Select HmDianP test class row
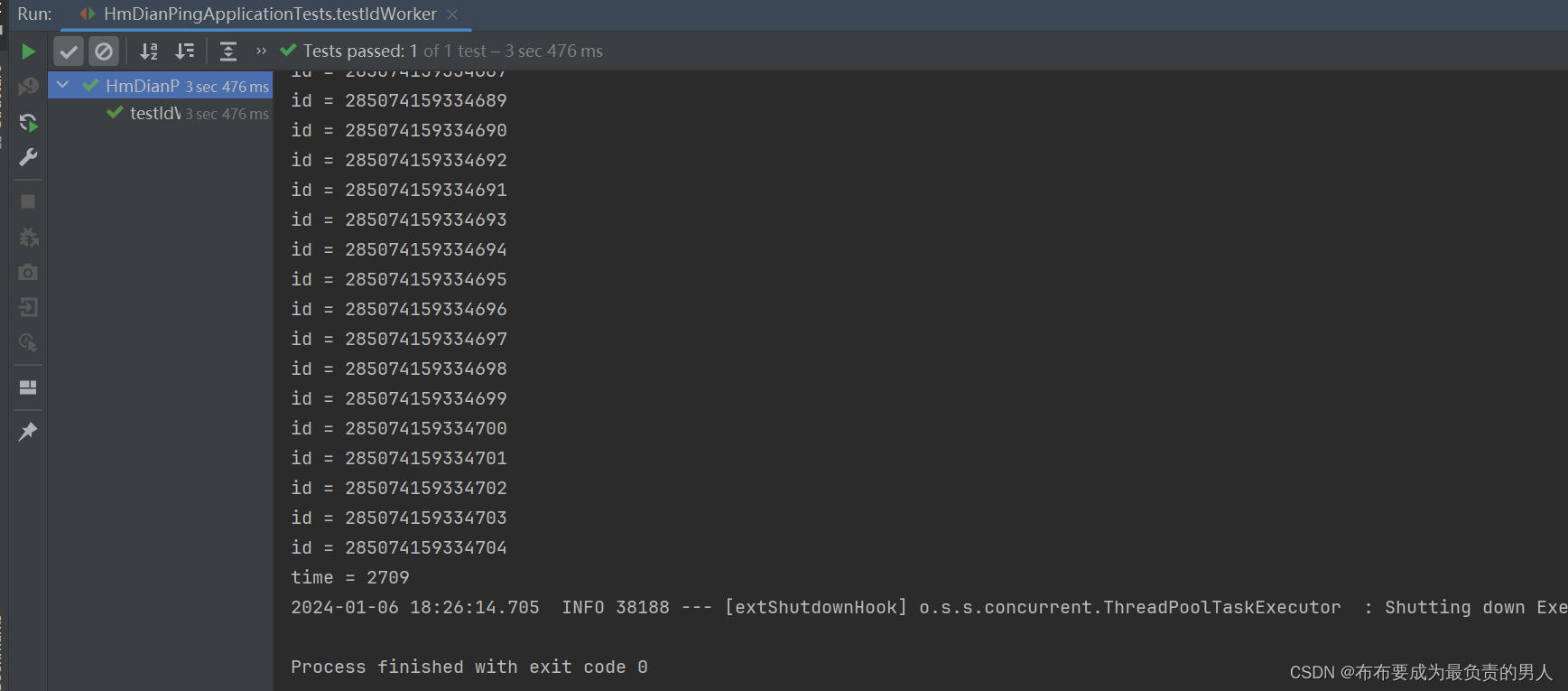Viewport: 1568px width, 691px height. coord(161,86)
